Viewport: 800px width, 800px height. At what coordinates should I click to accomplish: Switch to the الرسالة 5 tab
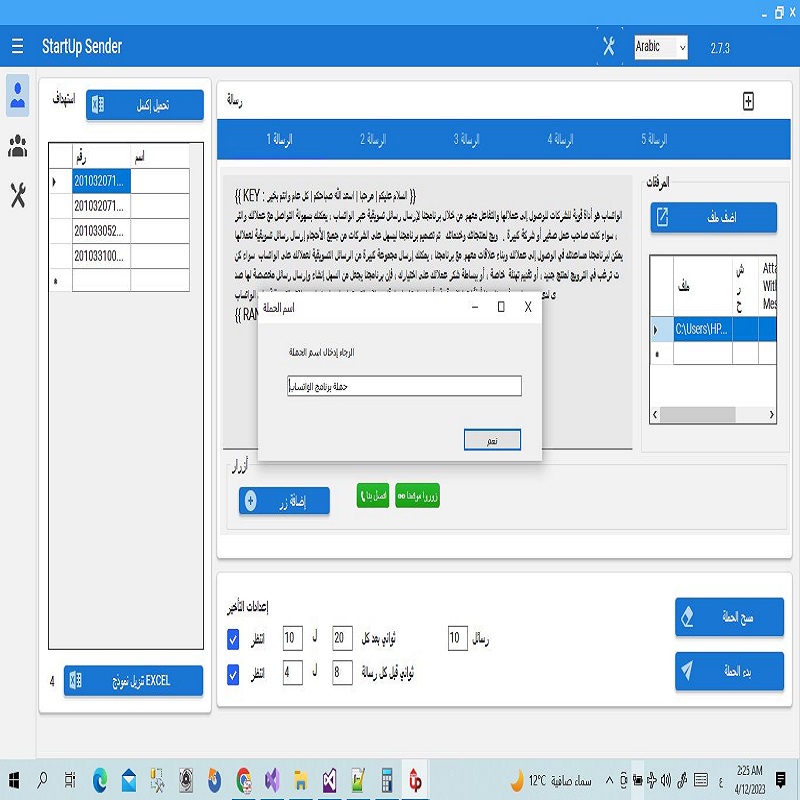pyautogui.click(x=654, y=139)
